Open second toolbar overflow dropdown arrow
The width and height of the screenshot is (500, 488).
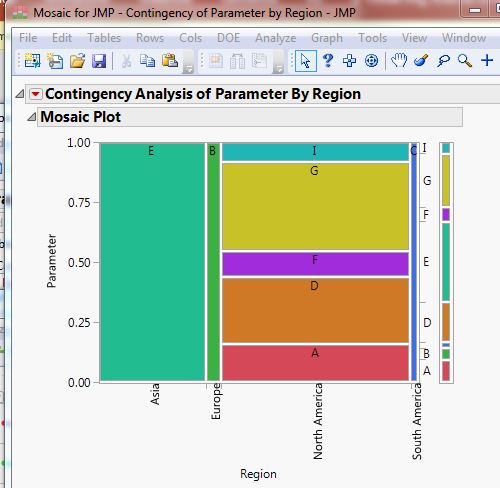(x=278, y=69)
